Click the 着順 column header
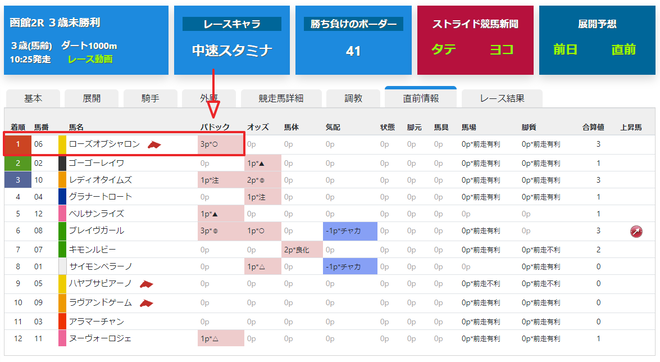 tap(18, 127)
